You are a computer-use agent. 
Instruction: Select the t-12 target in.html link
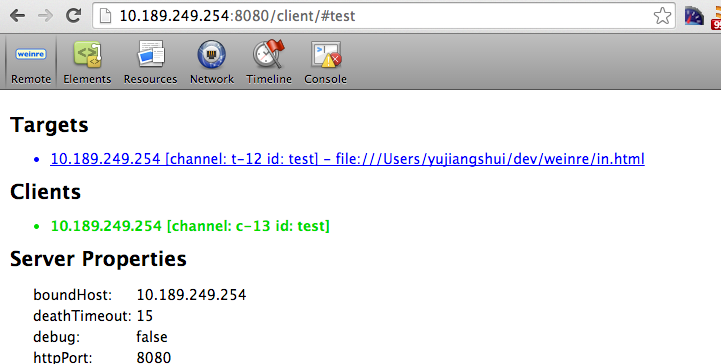(x=348, y=159)
